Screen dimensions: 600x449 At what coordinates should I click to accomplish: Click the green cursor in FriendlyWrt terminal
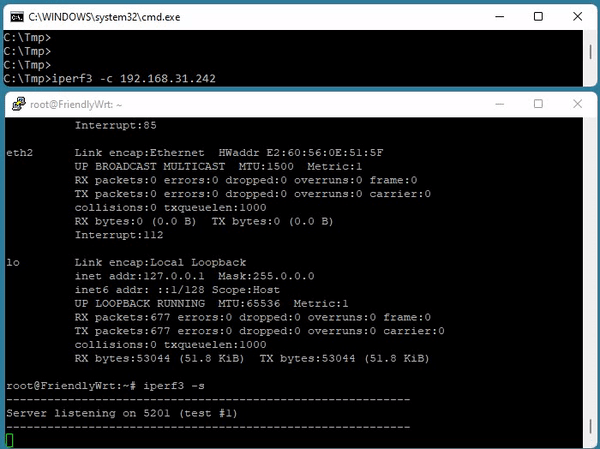pyautogui.click(x=10, y=439)
